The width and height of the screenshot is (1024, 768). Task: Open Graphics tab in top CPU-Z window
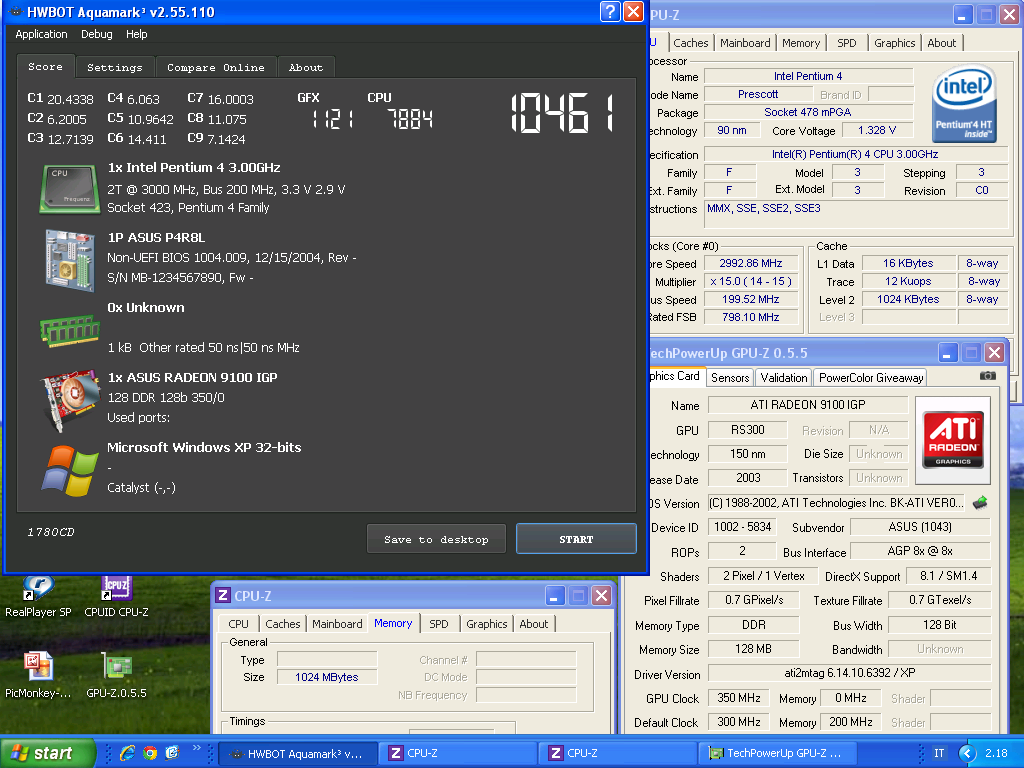pos(895,43)
